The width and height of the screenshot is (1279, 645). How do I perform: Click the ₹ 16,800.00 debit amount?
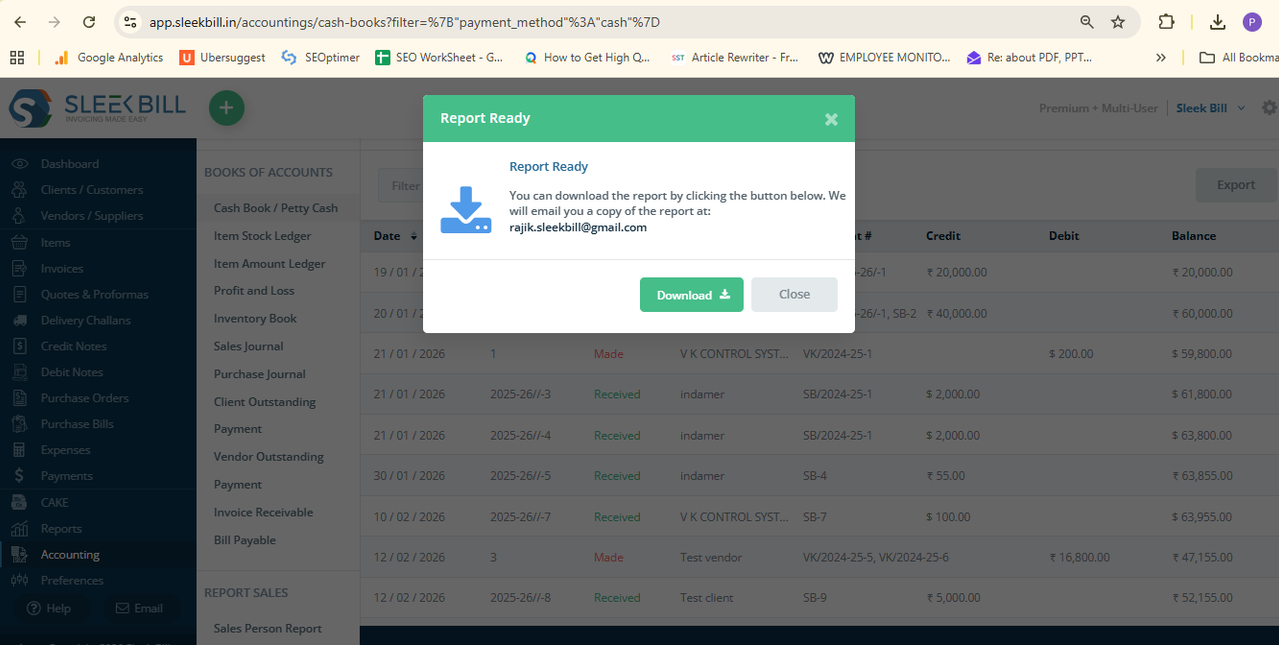[1079, 557]
